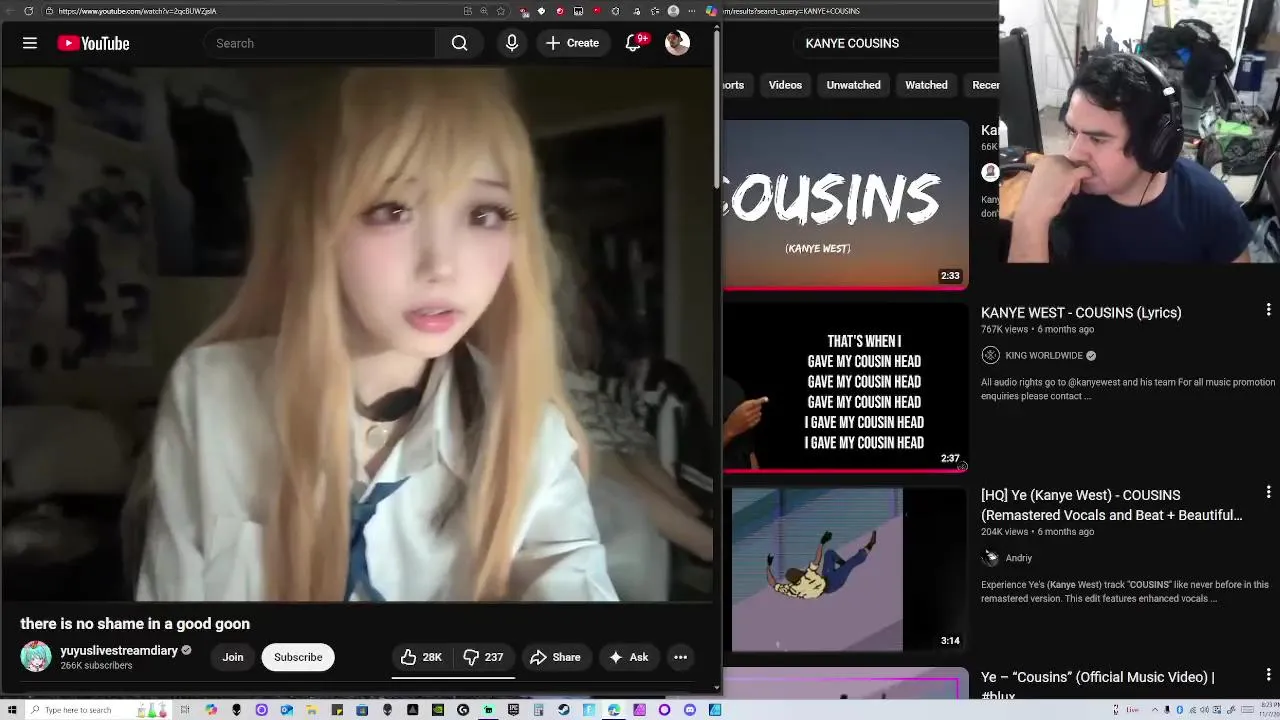The width and height of the screenshot is (1280, 720).
Task: Open Bluetooth tray icon
Action: (1180, 710)
